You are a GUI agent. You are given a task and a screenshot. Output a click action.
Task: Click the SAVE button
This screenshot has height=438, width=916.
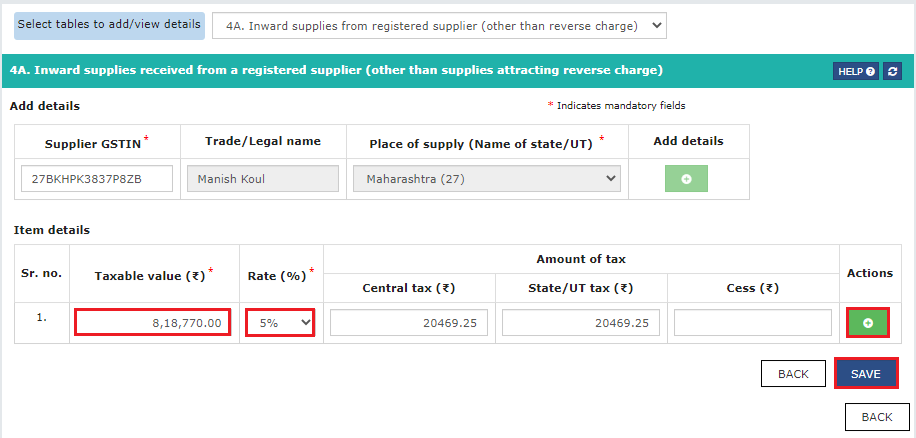866,374
